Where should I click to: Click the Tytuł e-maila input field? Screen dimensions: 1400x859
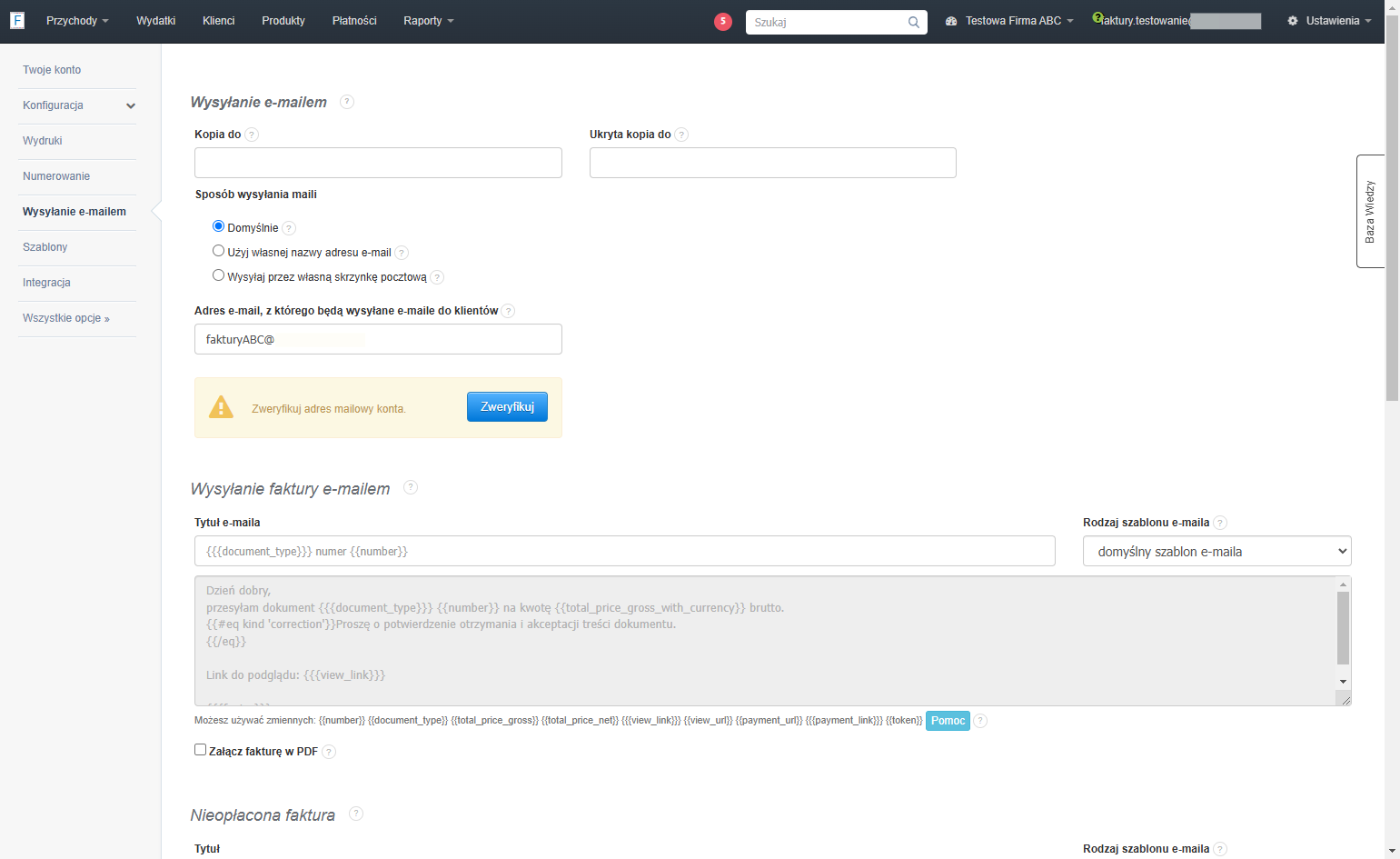point(625,551)
